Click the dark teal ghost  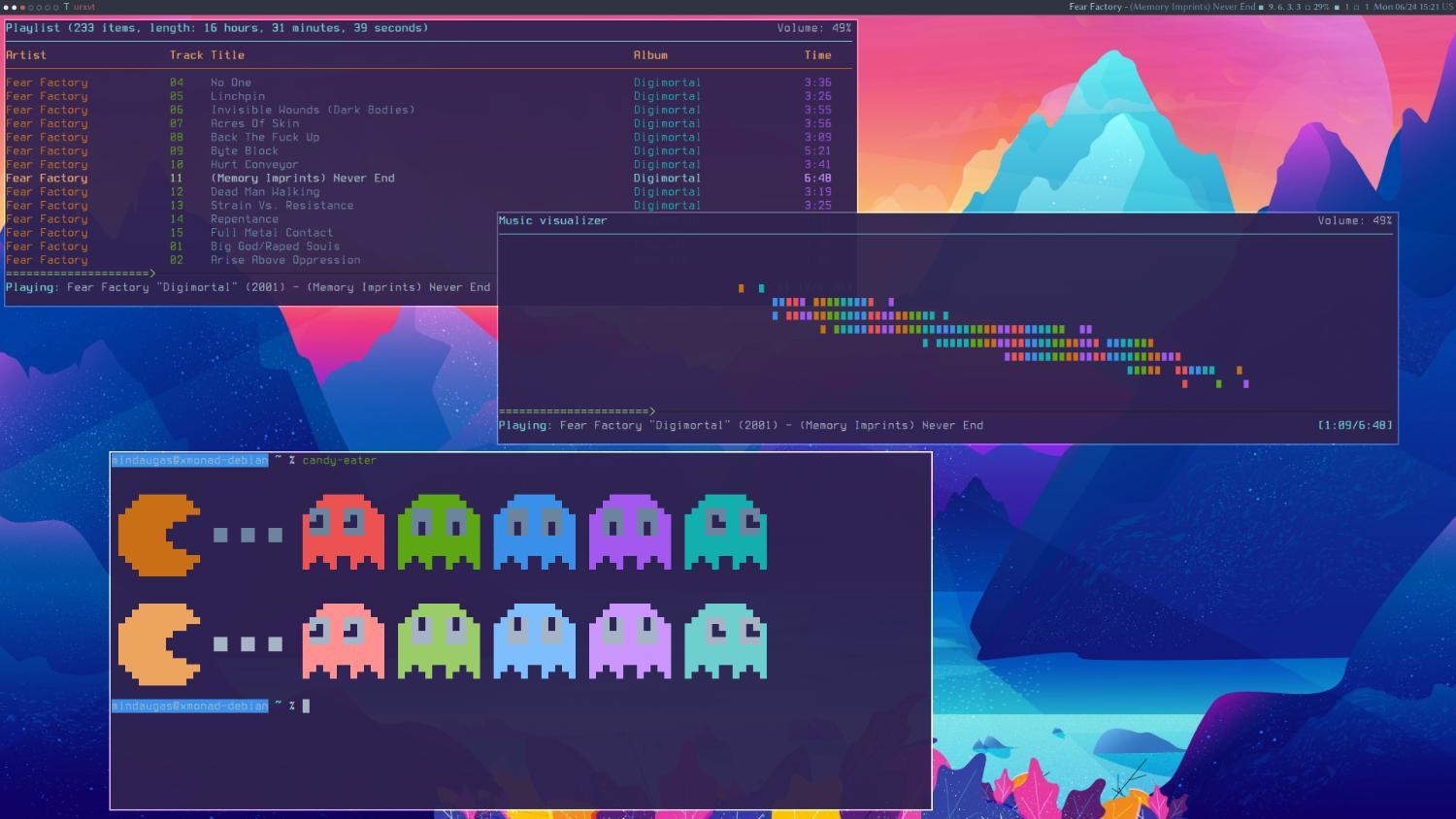726,532
